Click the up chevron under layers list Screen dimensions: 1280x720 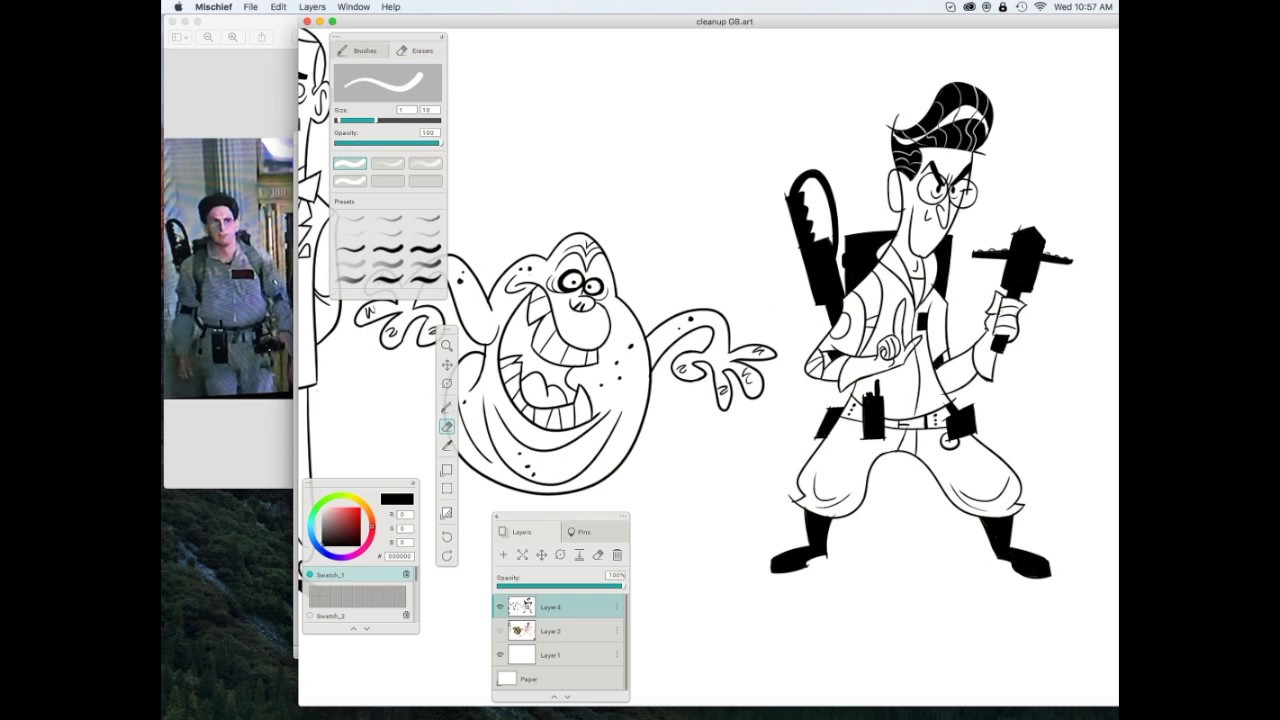554,697
